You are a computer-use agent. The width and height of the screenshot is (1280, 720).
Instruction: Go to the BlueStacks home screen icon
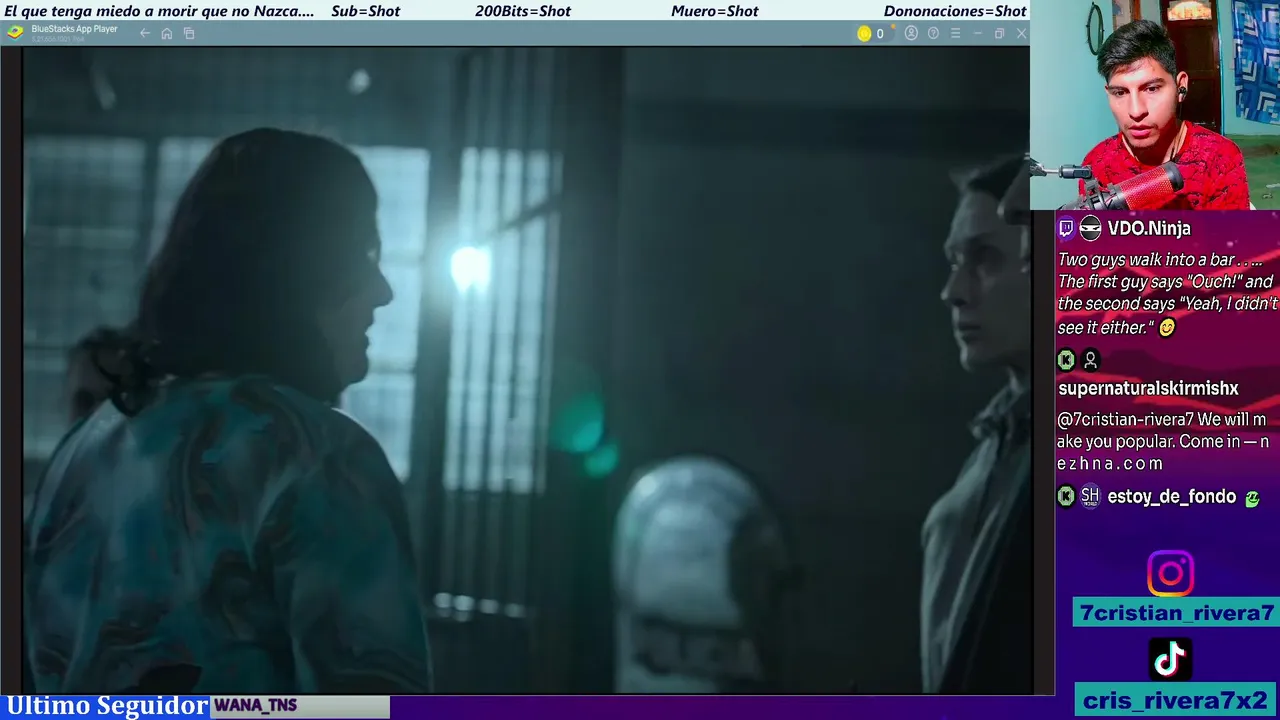pyautogui.click(x=167, y=33)
